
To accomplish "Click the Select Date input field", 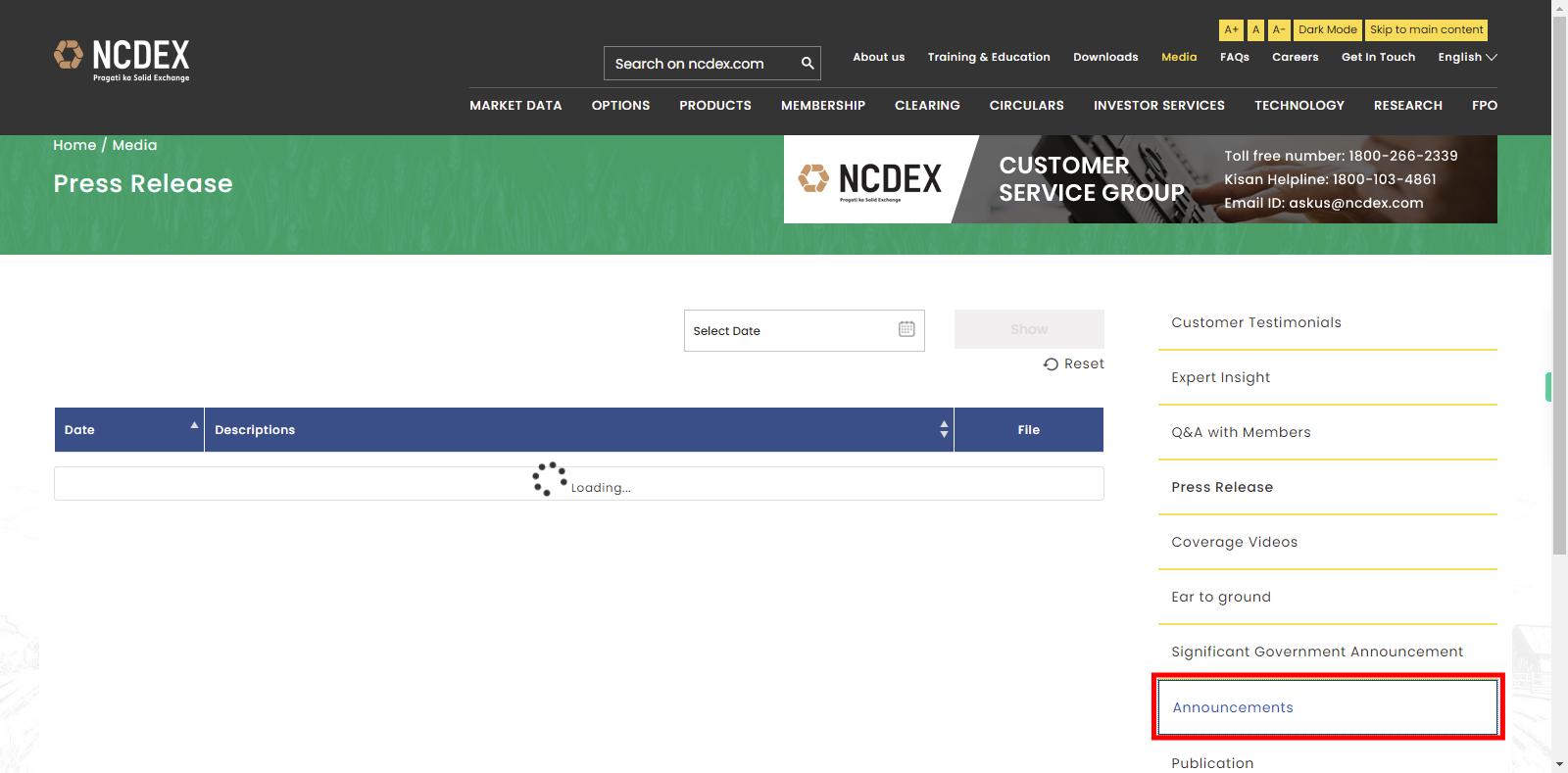I will click(804, 330).
